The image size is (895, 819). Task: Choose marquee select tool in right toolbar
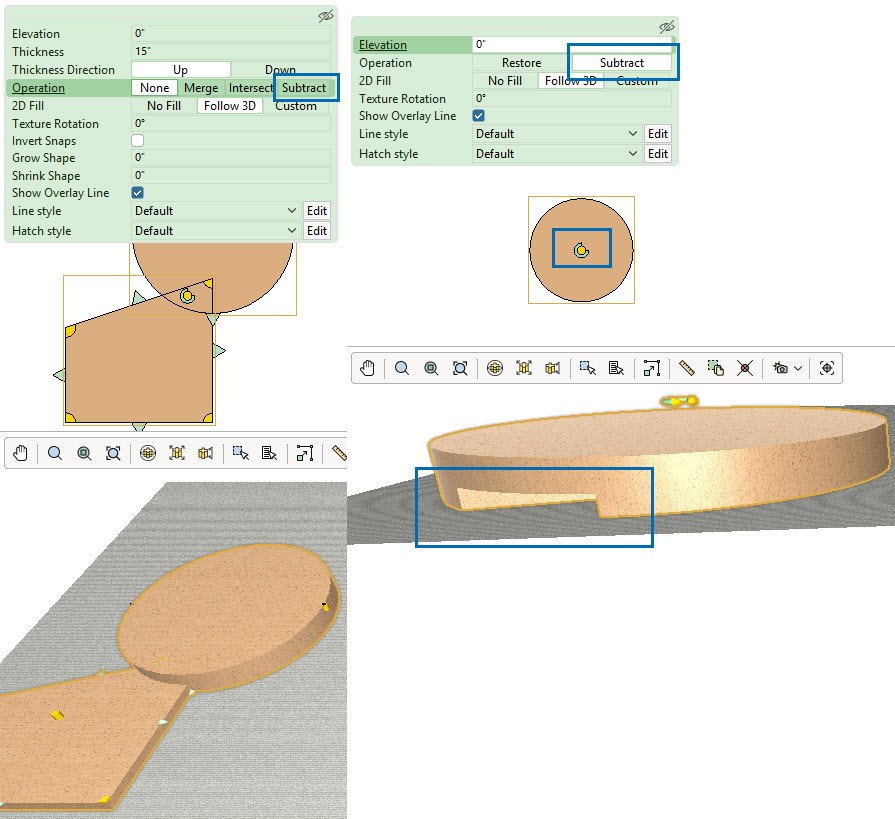587,368
